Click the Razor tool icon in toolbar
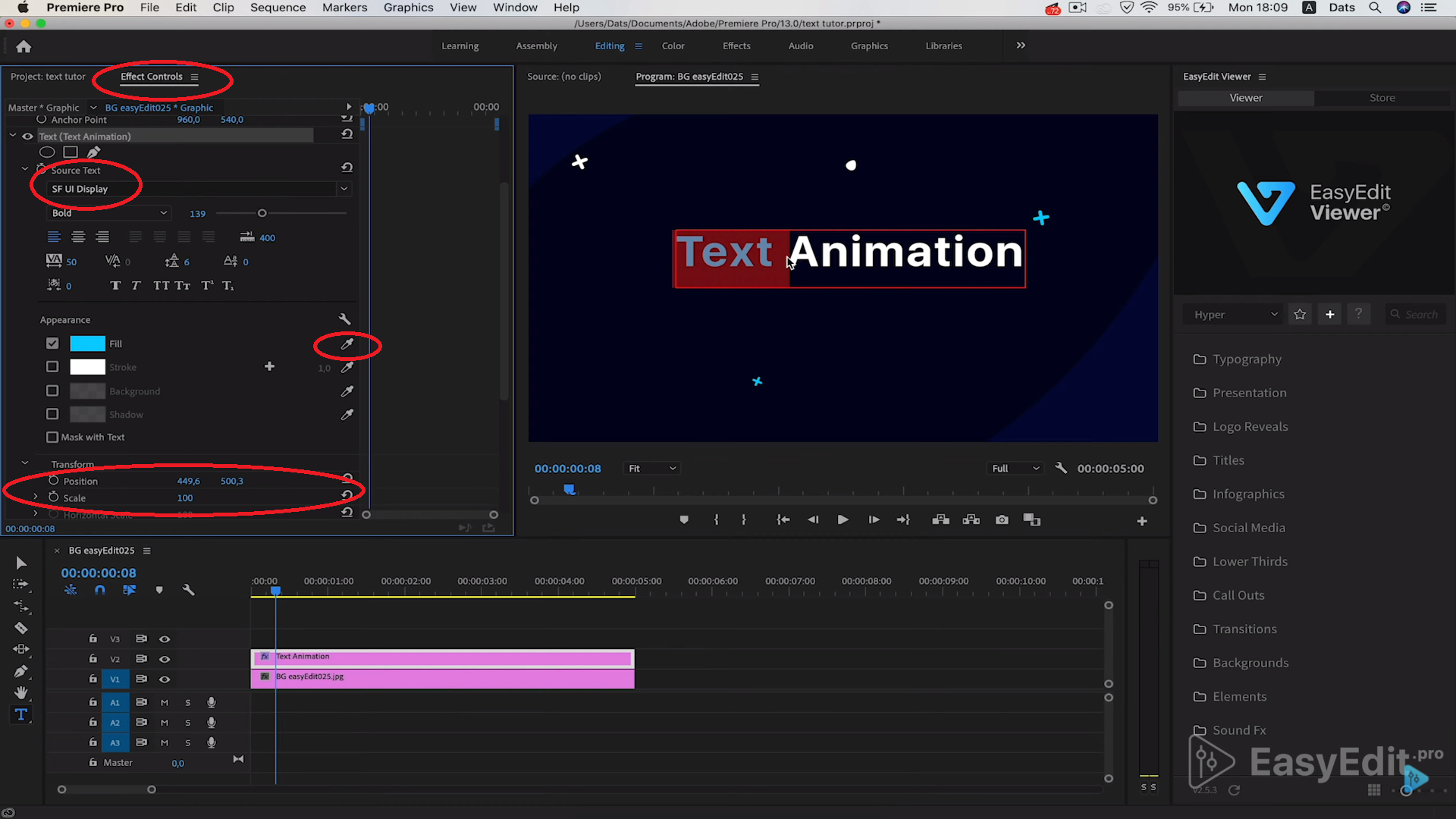Screen dimensions: 1456x819 tap(21, 627)
